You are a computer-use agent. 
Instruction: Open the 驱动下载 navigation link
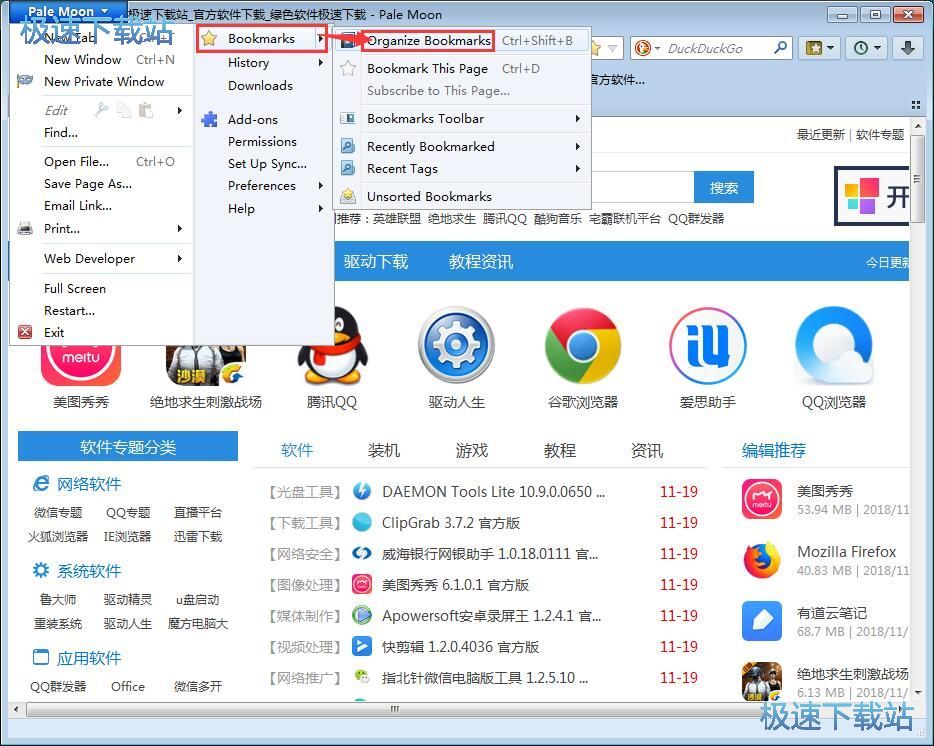point(375,262)
